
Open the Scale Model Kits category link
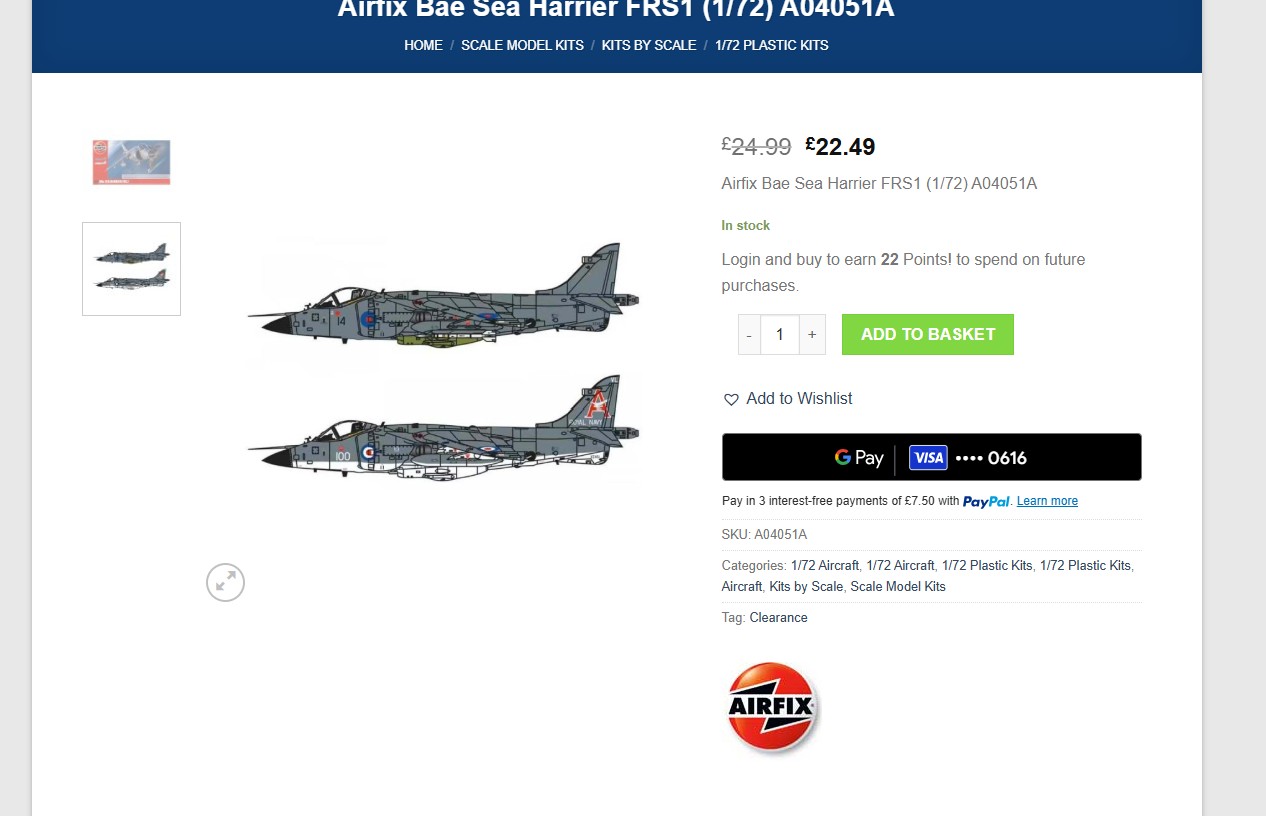point(897,587)
